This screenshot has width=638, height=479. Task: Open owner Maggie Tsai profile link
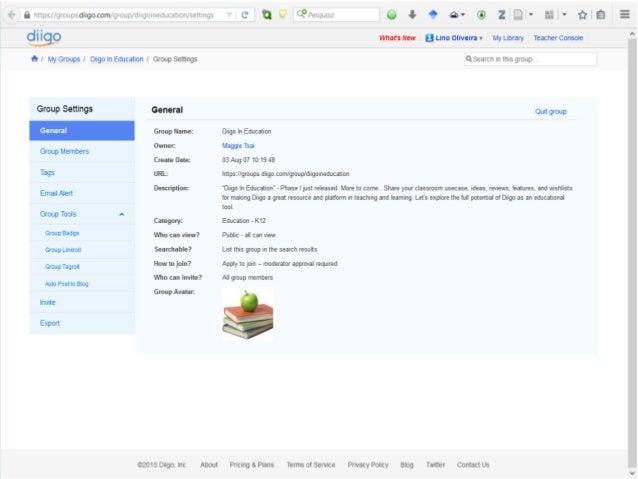[238, 146]
